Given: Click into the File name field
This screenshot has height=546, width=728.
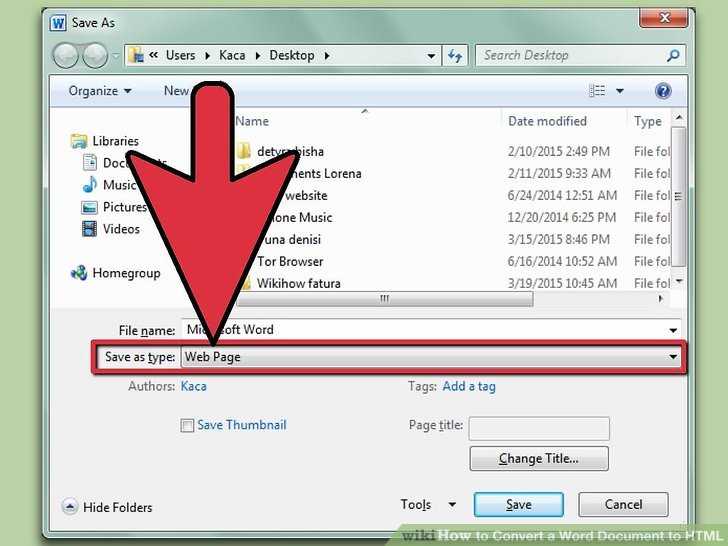Looking at the screenshot, I should coord(422,330).
